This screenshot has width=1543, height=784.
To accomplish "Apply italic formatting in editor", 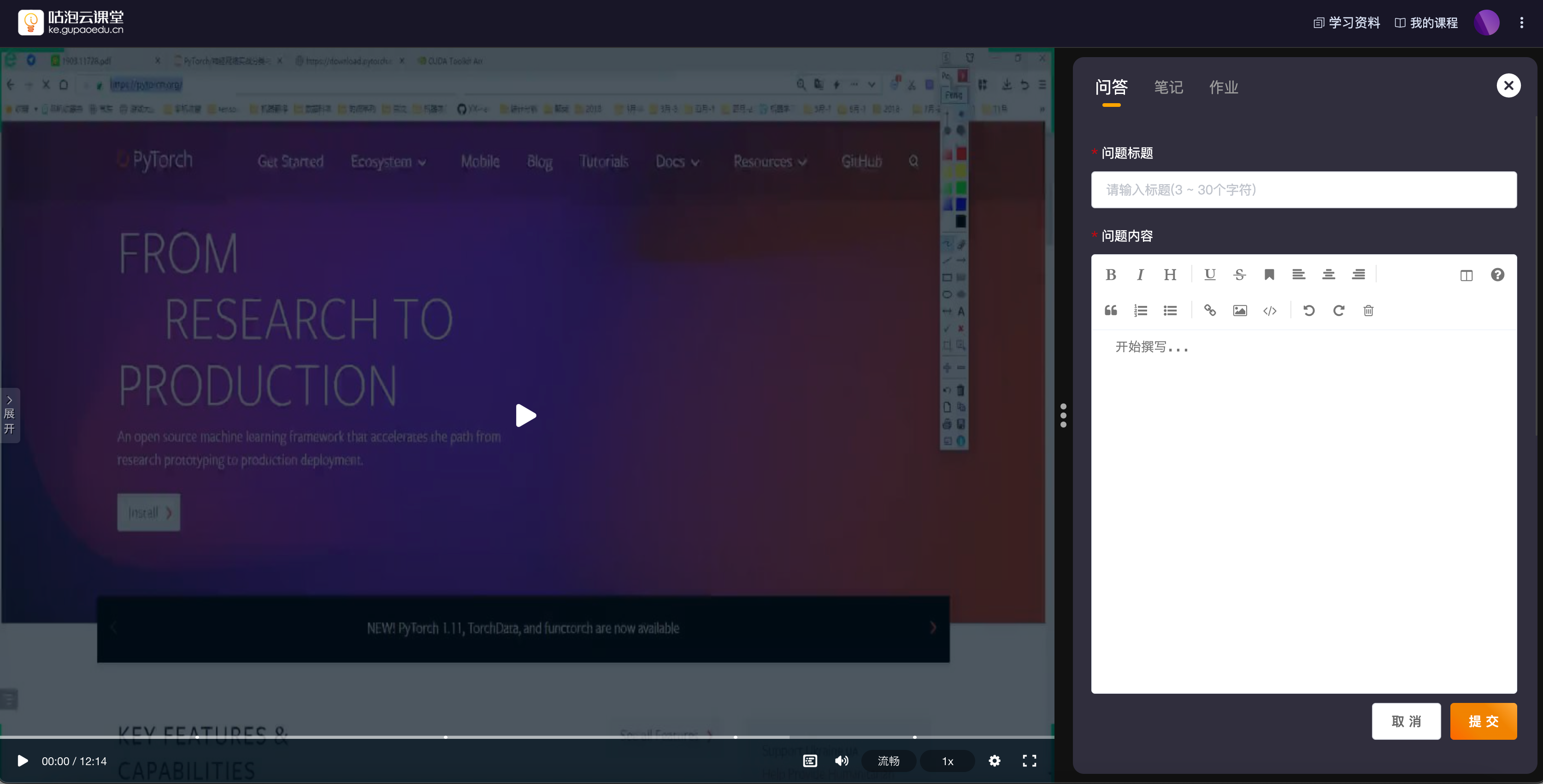I will [x=1140, y=275].
